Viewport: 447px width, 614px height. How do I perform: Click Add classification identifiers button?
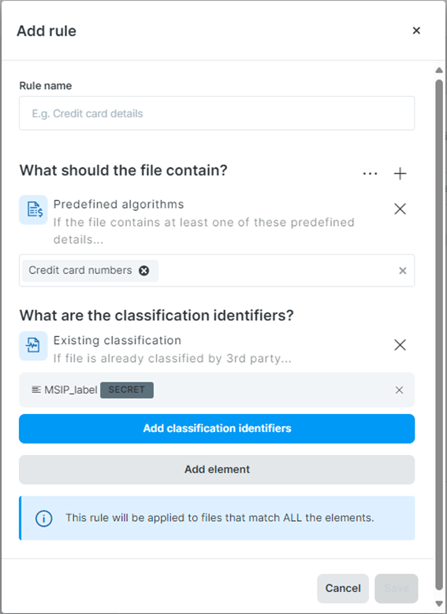[x=217, y=428]
